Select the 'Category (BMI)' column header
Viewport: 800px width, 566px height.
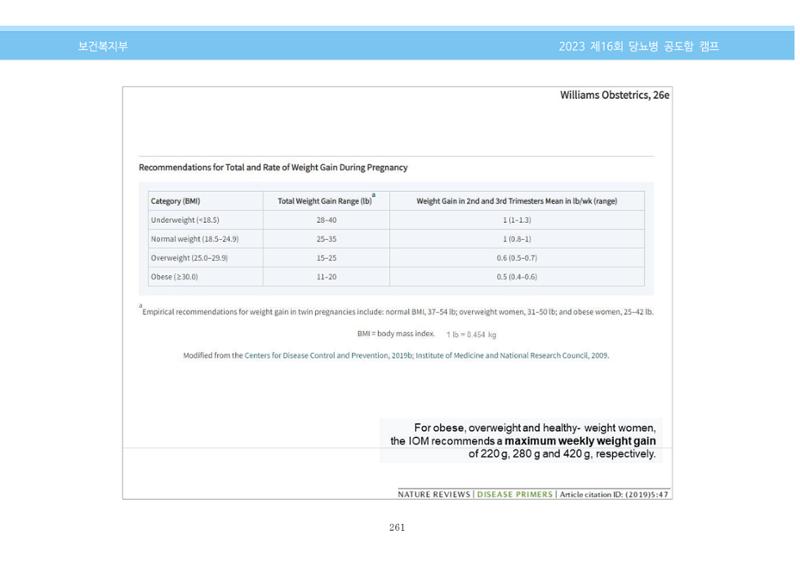(176, 201)
